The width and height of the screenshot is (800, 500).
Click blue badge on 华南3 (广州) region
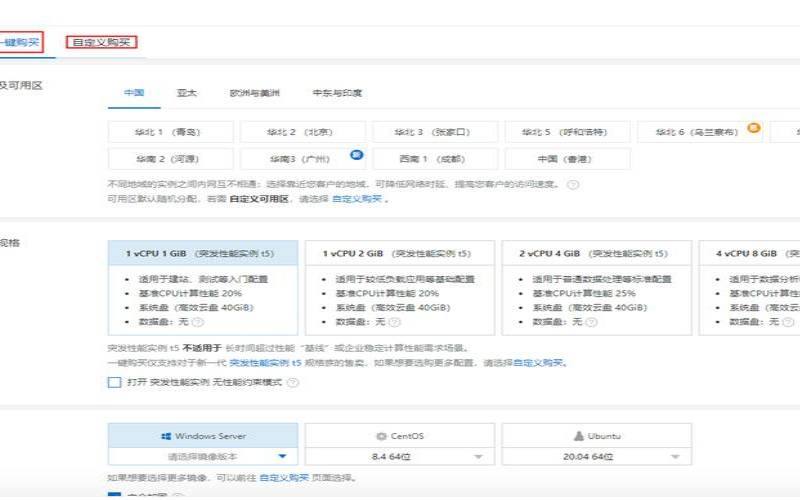point(357,154)
